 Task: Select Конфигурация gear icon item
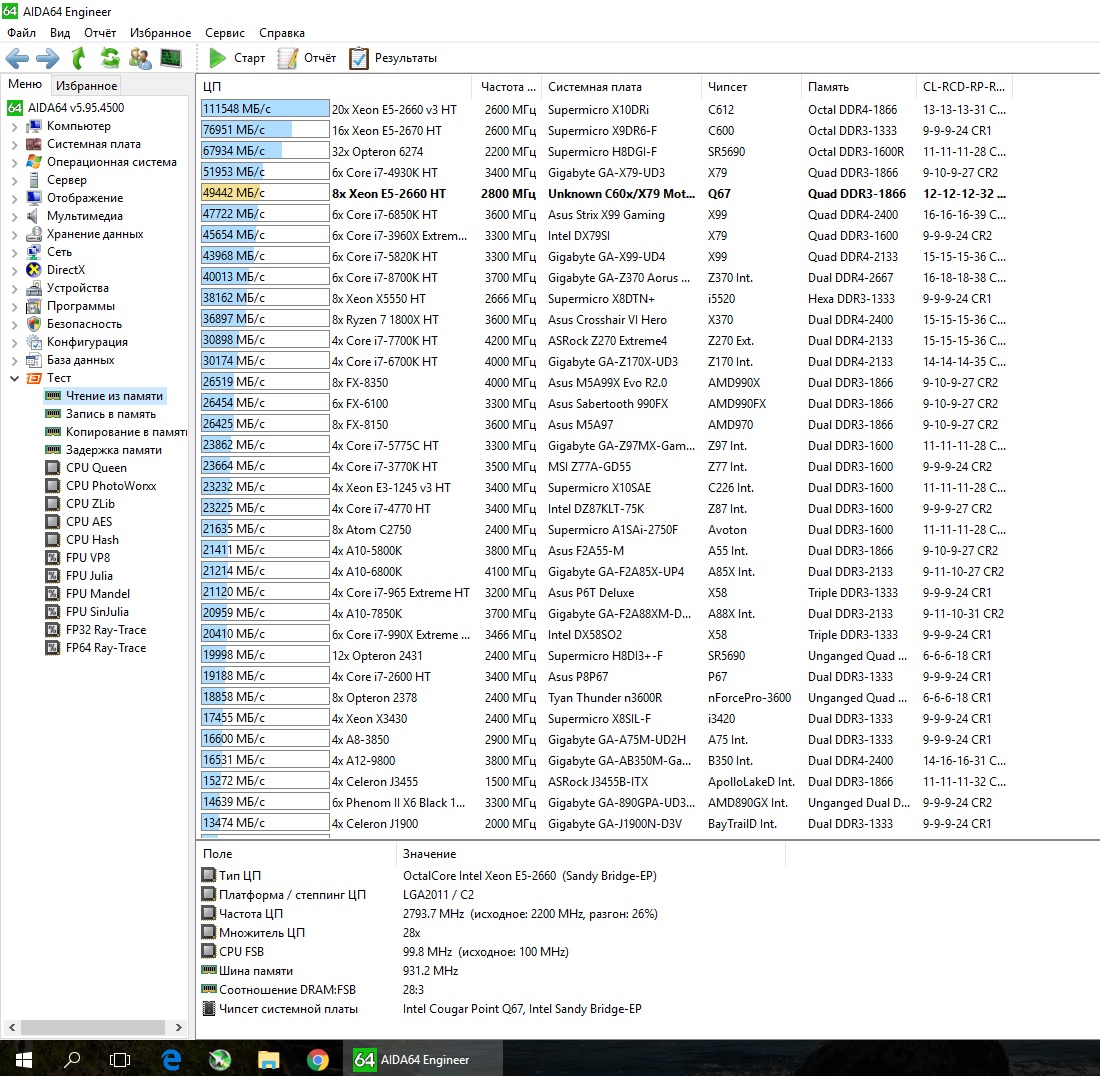point(34,342)
